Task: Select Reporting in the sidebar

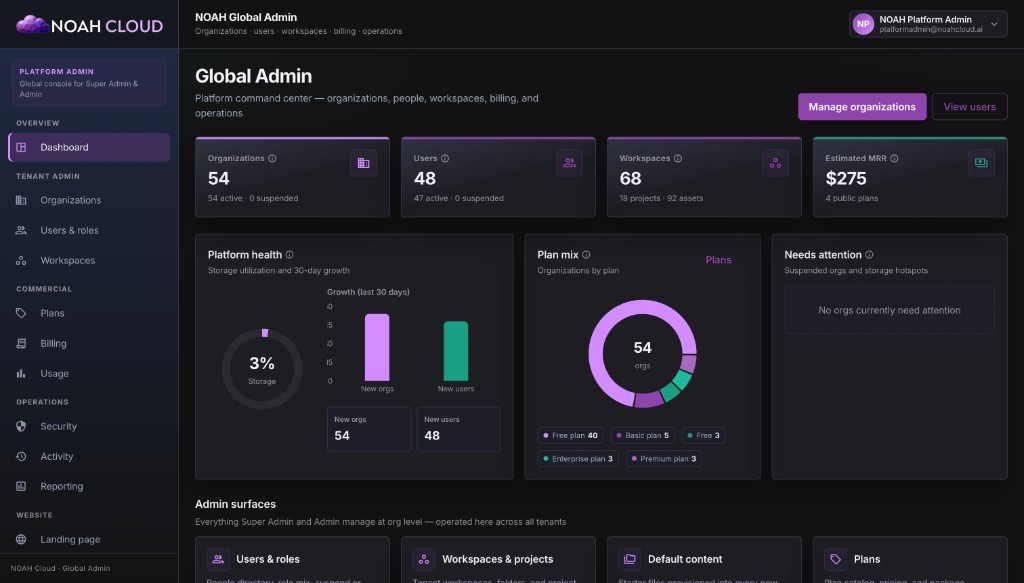Action: tap(89, 486)
